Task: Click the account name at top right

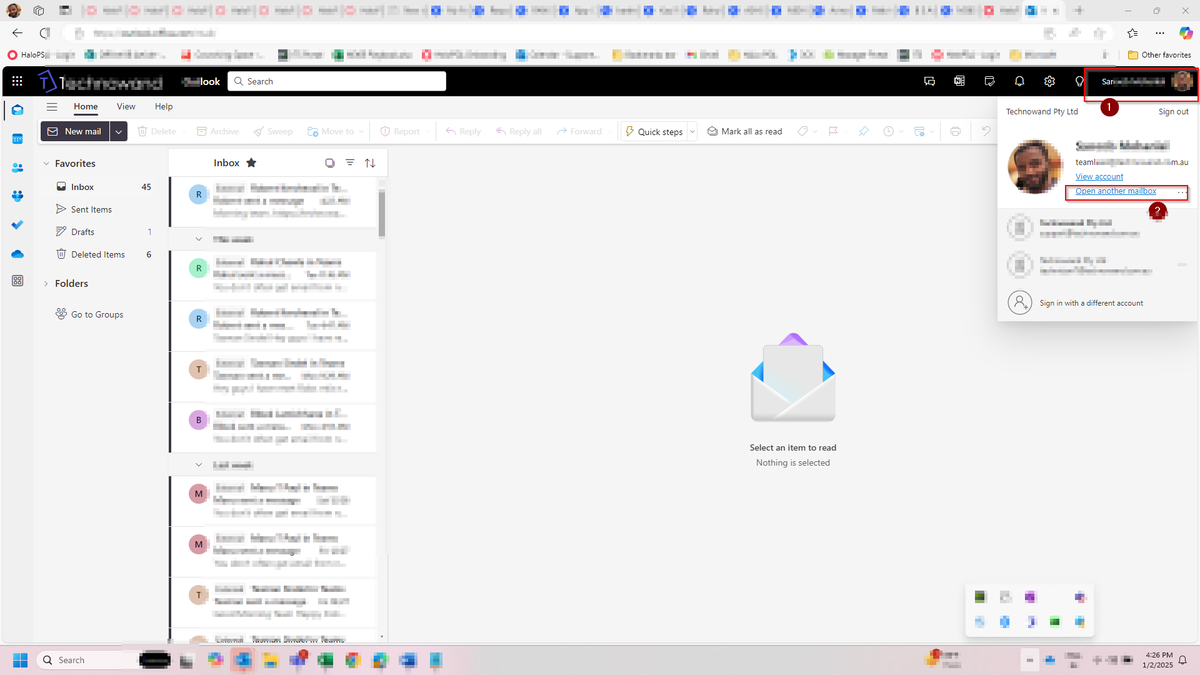Action: click(x=1133, y=81)
